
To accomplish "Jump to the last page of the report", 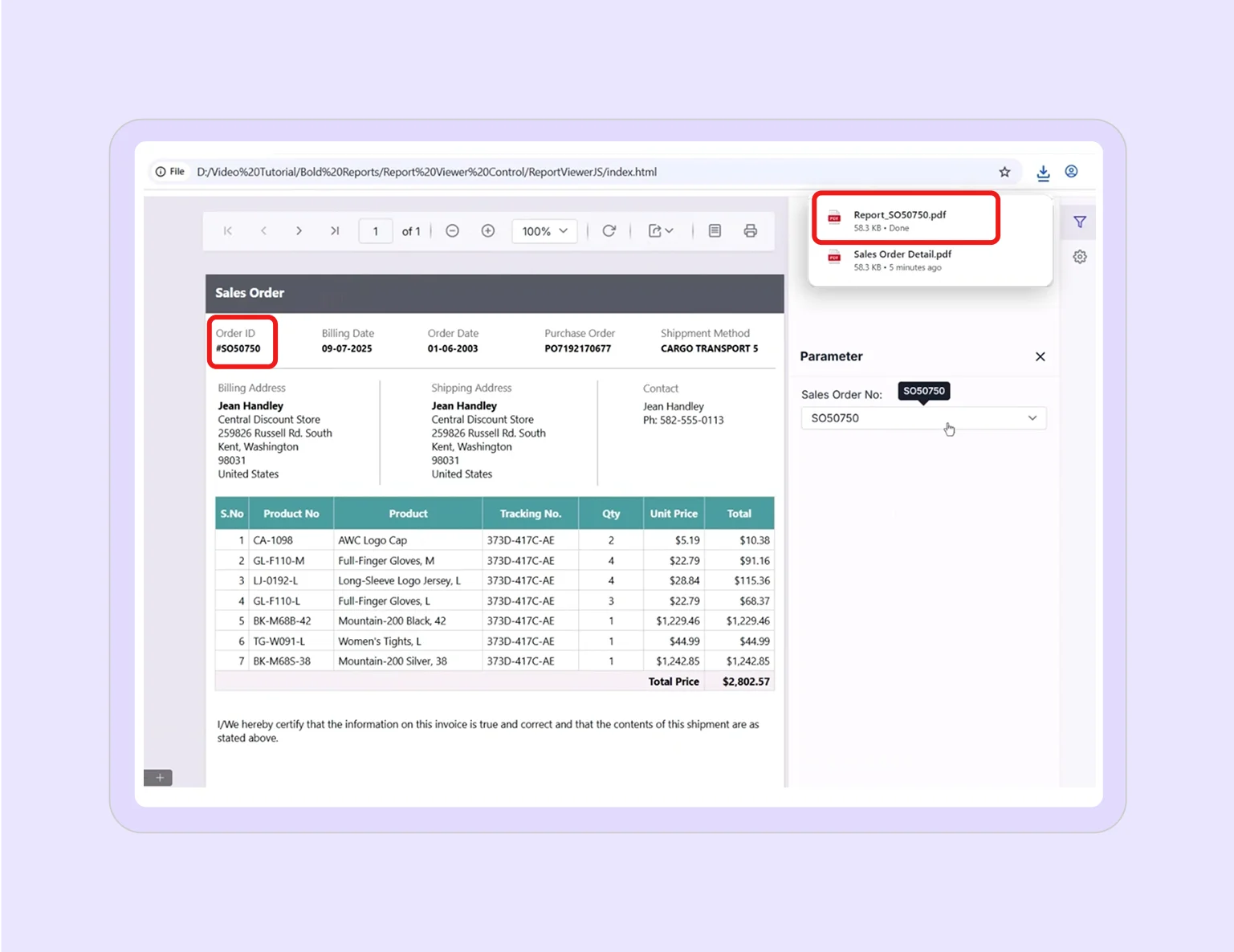I will [335, 230].
